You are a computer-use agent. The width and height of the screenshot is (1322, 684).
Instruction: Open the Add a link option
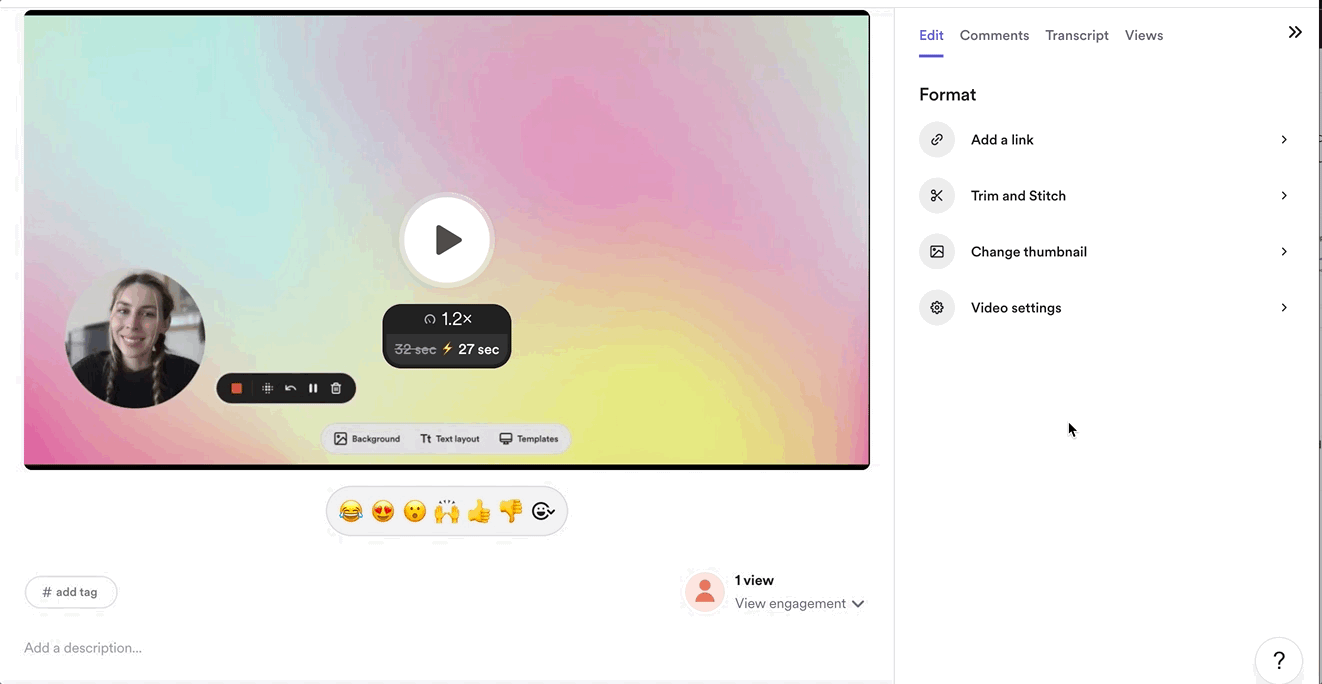1105,140
